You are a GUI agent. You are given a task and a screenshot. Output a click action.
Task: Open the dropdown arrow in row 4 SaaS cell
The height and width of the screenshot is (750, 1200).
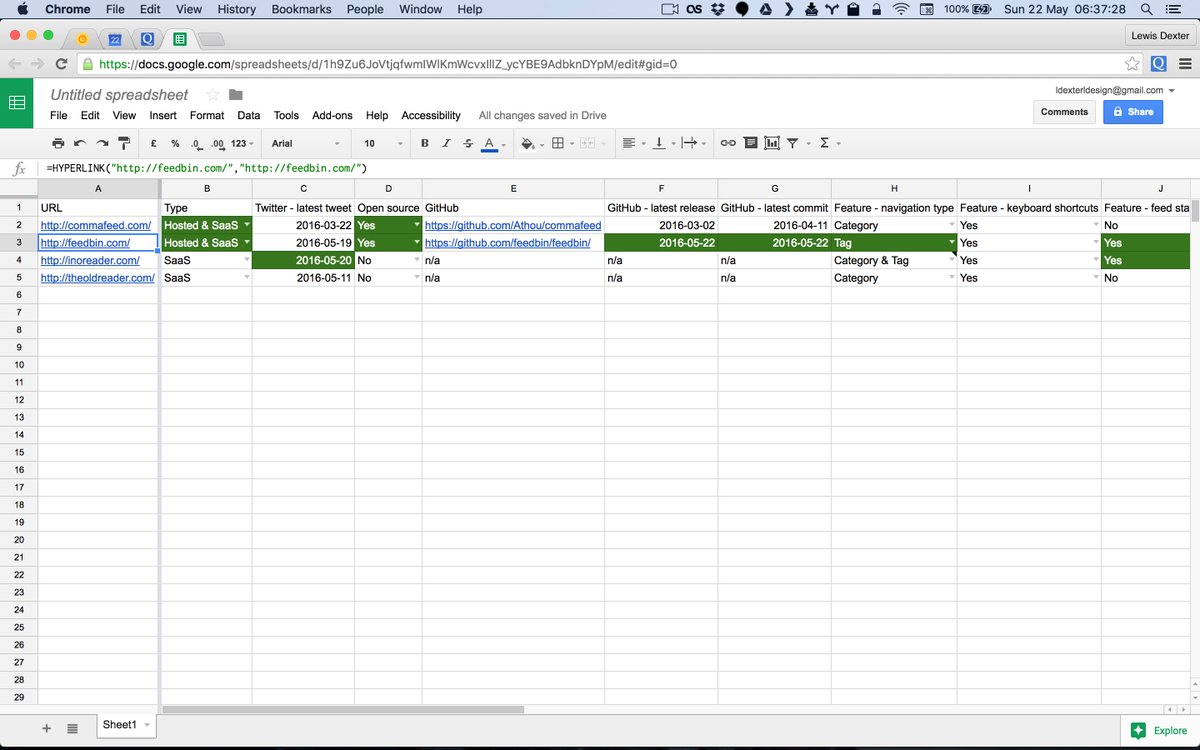click(246, 260)
